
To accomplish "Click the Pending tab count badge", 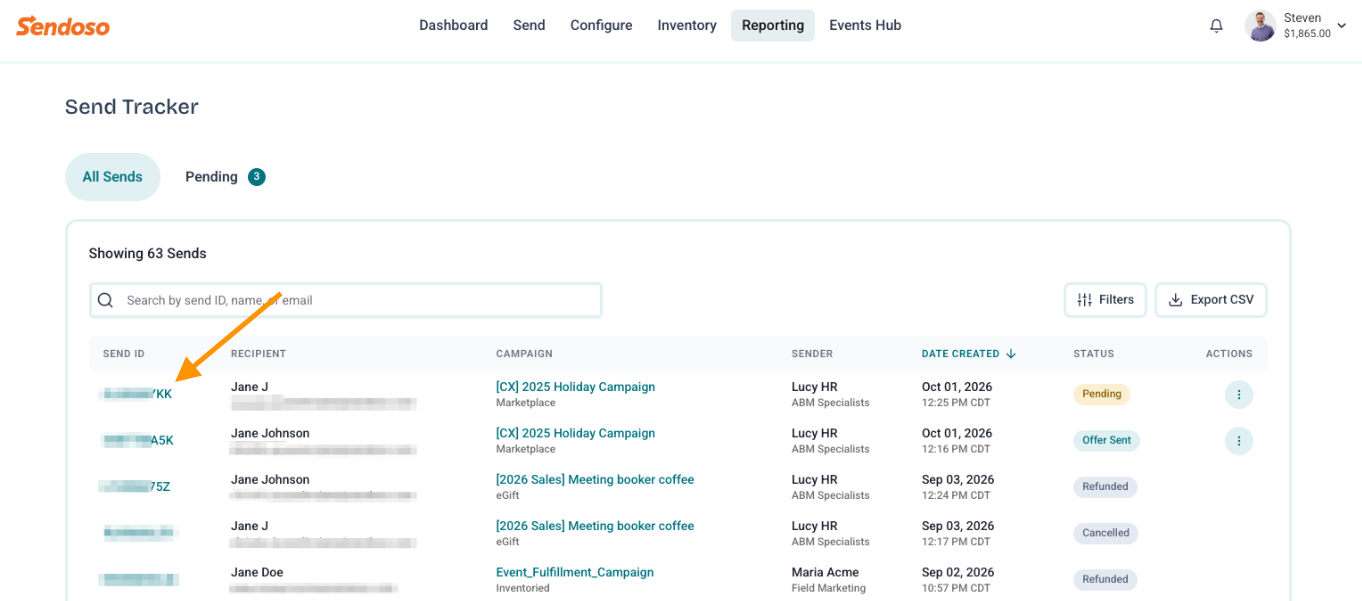I will [x=257, y=177].
